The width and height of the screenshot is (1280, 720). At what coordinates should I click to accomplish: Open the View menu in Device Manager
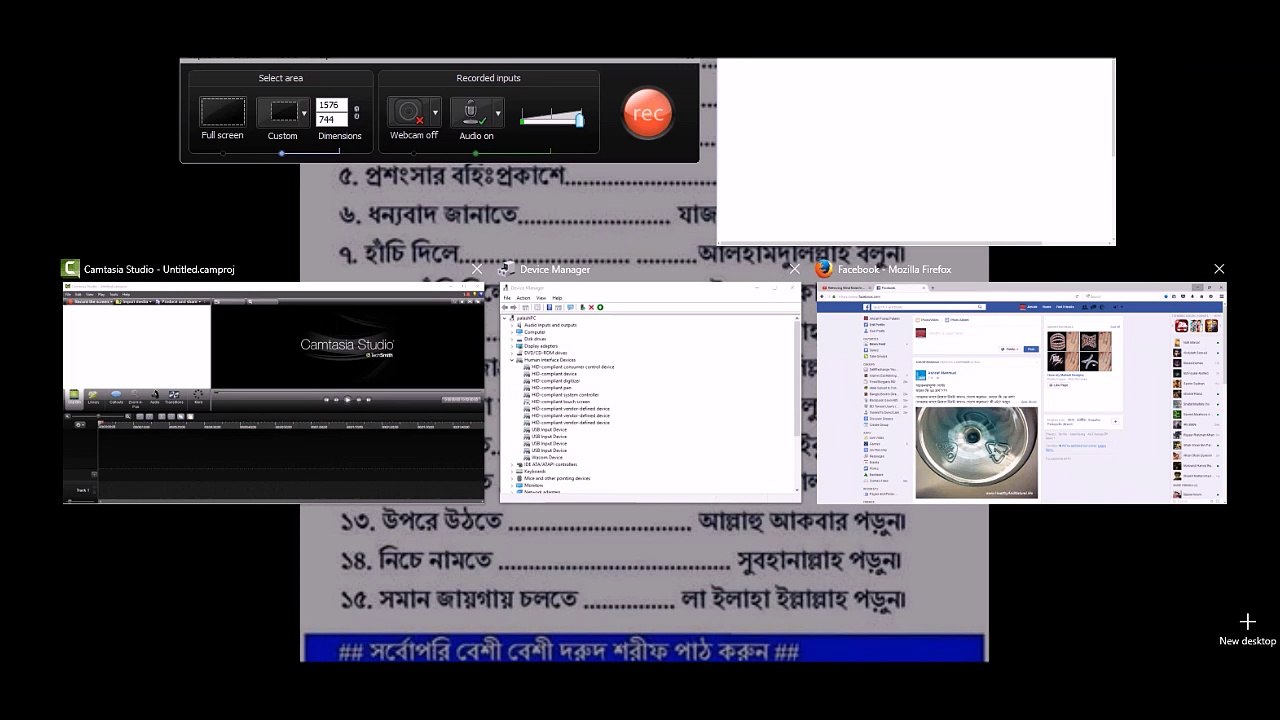[x=541, y=298]
